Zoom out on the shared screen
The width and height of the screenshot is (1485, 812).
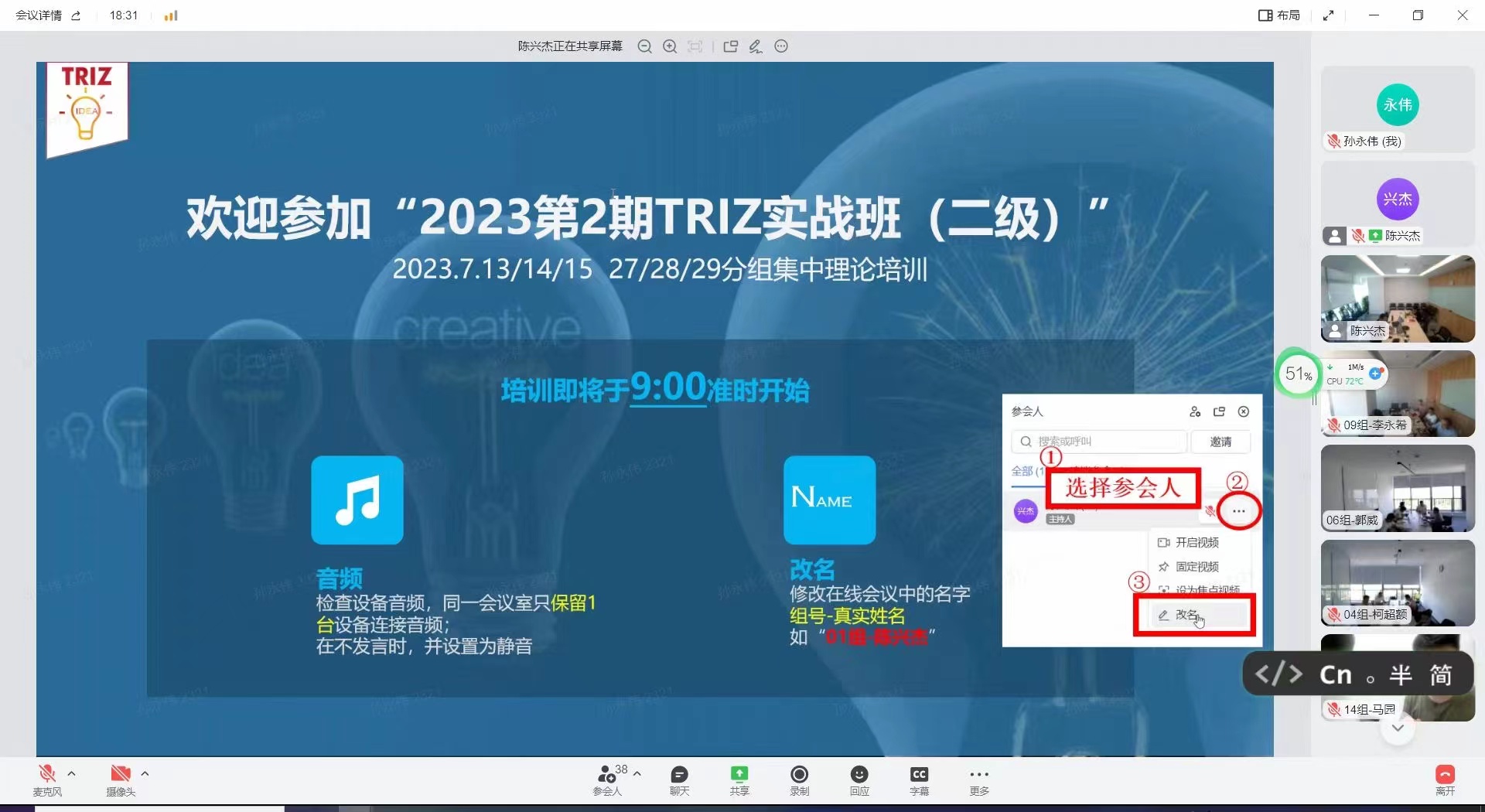644,46
